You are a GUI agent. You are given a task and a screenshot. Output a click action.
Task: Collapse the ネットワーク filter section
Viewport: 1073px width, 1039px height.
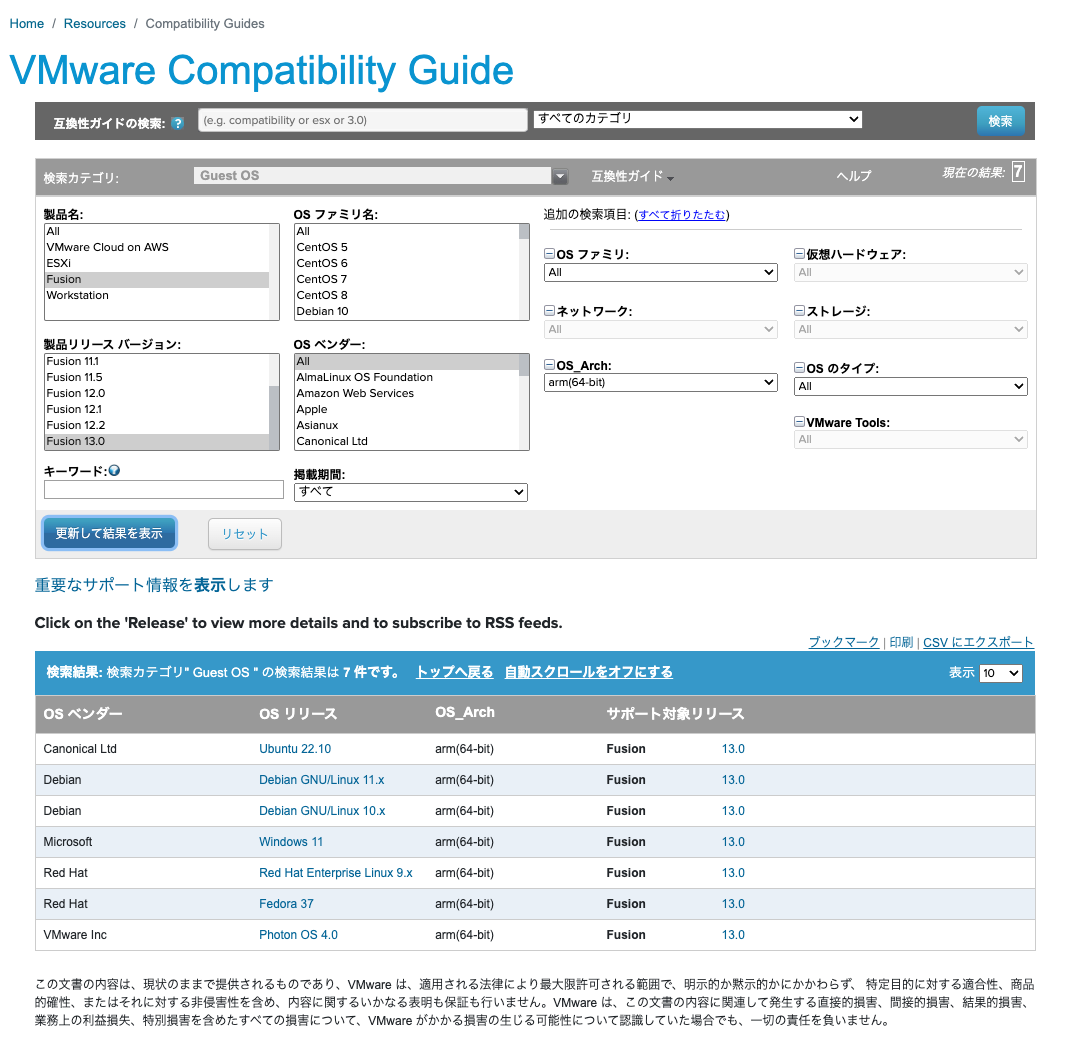(549, 310)
